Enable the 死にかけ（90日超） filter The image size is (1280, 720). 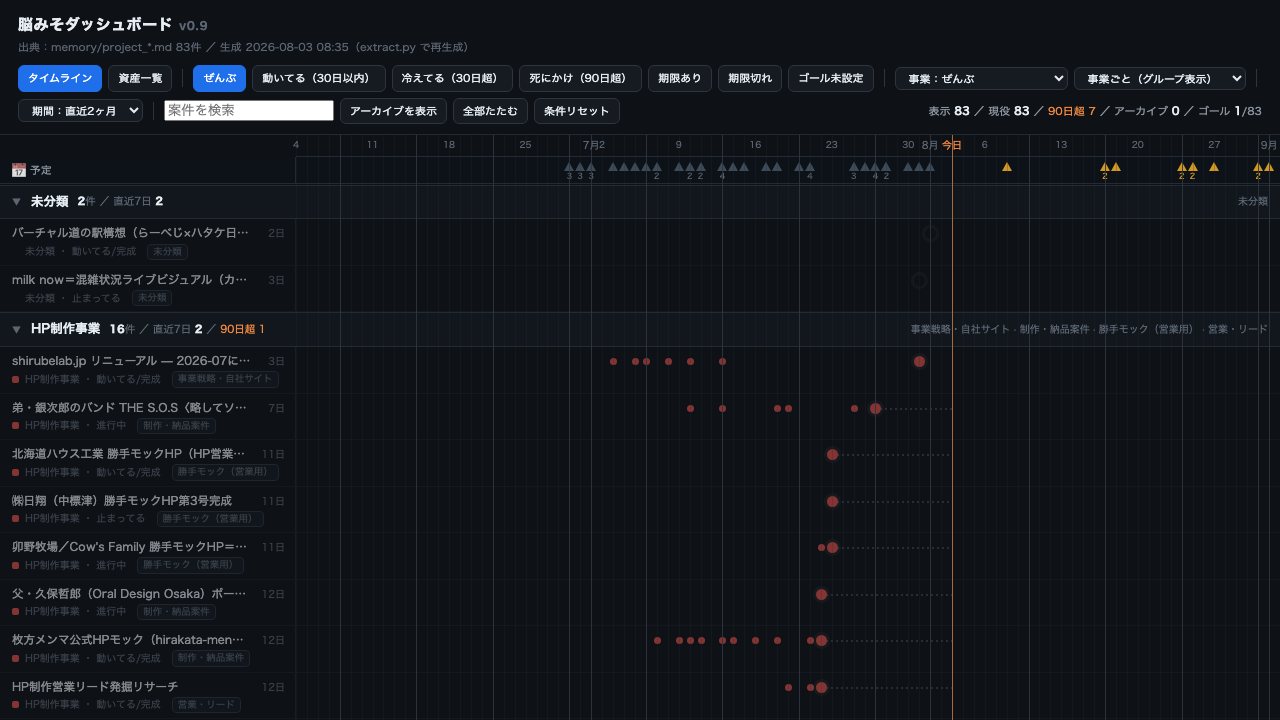click(580, 78)
